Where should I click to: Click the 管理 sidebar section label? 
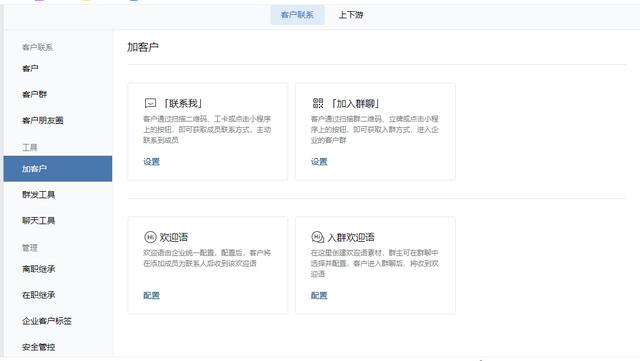point(29,247)
